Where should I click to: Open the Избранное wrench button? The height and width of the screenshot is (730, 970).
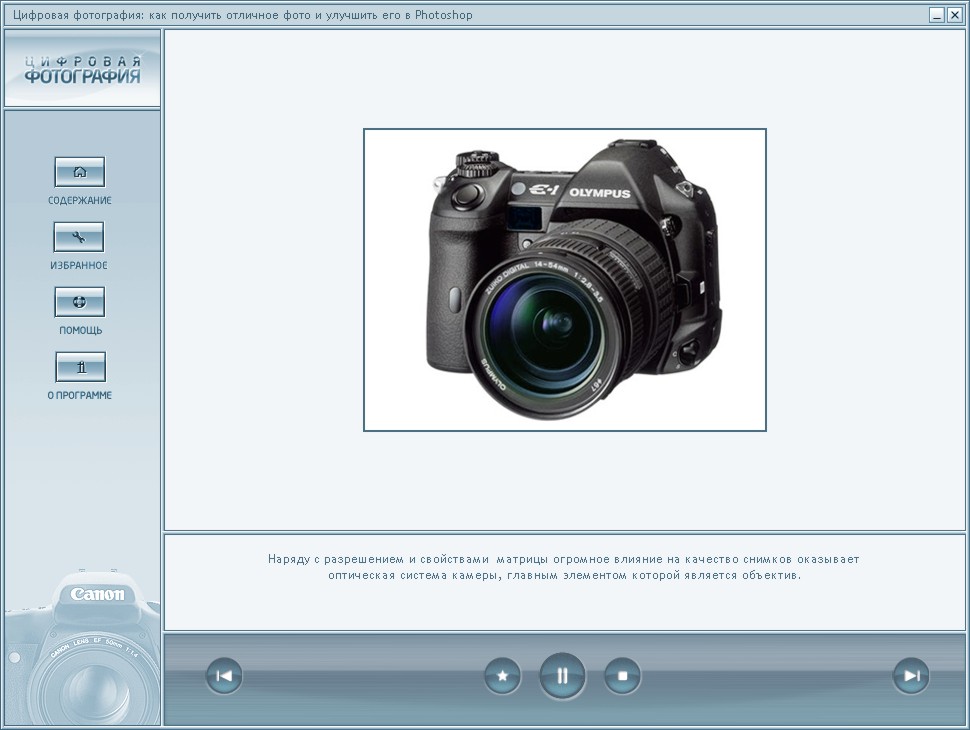coord(79,237)
